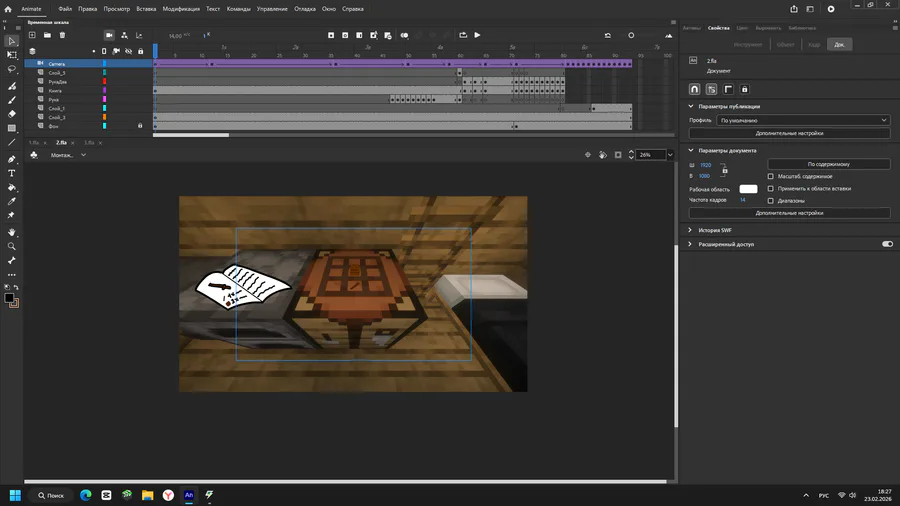Screen dimensions: 900x506
Task: Unlock the Фон layer
Action: (x=139, y=126)
